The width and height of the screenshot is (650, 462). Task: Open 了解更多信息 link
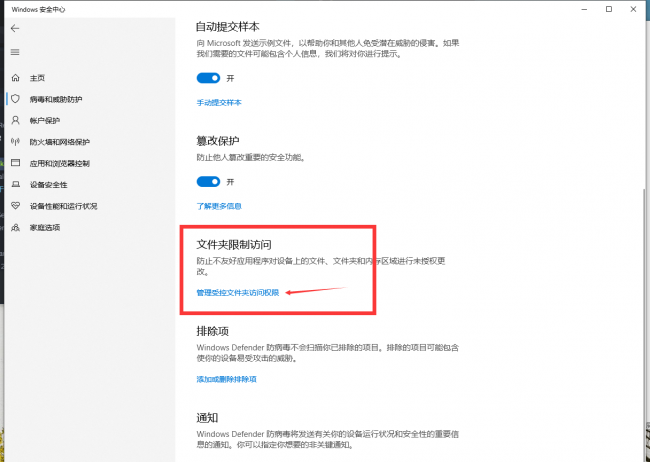tap(219, 206)
